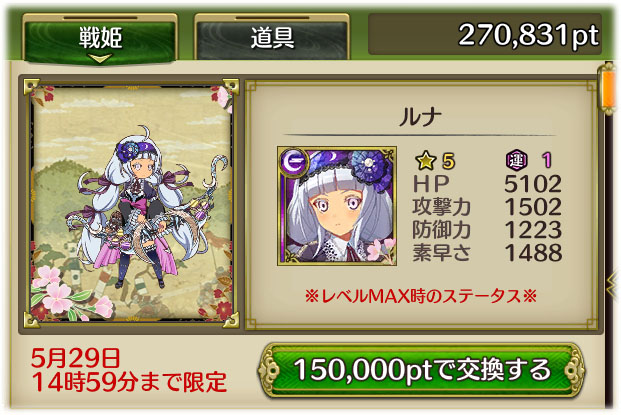Click the down arrow under 戦姫 tab

(99, 59)
